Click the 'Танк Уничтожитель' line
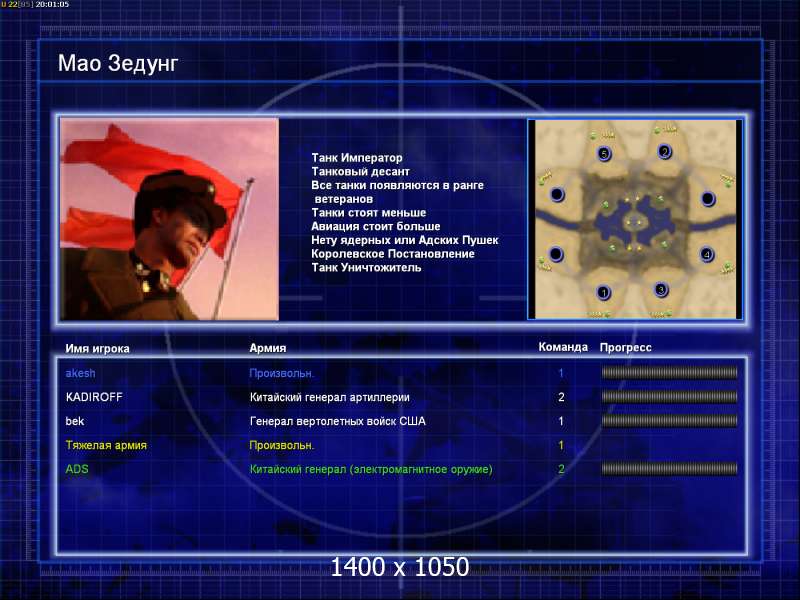The width and height of the screenshot is (800, 600). click(366, 267)
